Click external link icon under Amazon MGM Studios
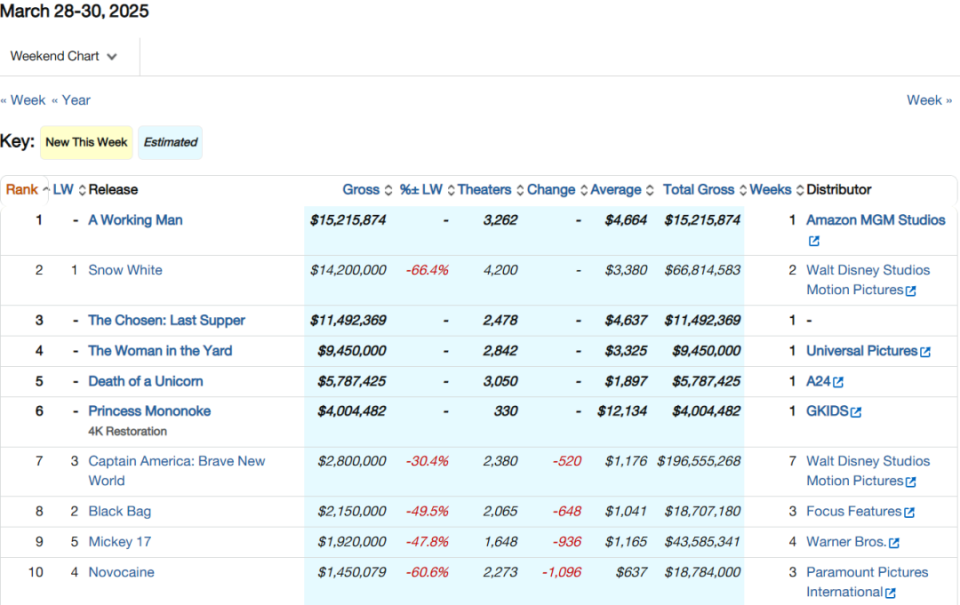Screen dimensions: 960x605 click(814, 241)
